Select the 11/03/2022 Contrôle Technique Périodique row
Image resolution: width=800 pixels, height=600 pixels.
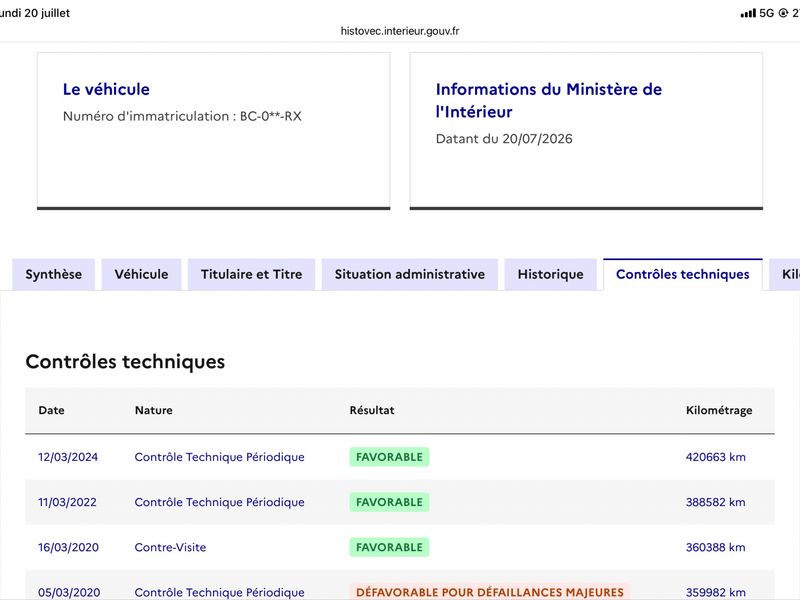[400, 502]
